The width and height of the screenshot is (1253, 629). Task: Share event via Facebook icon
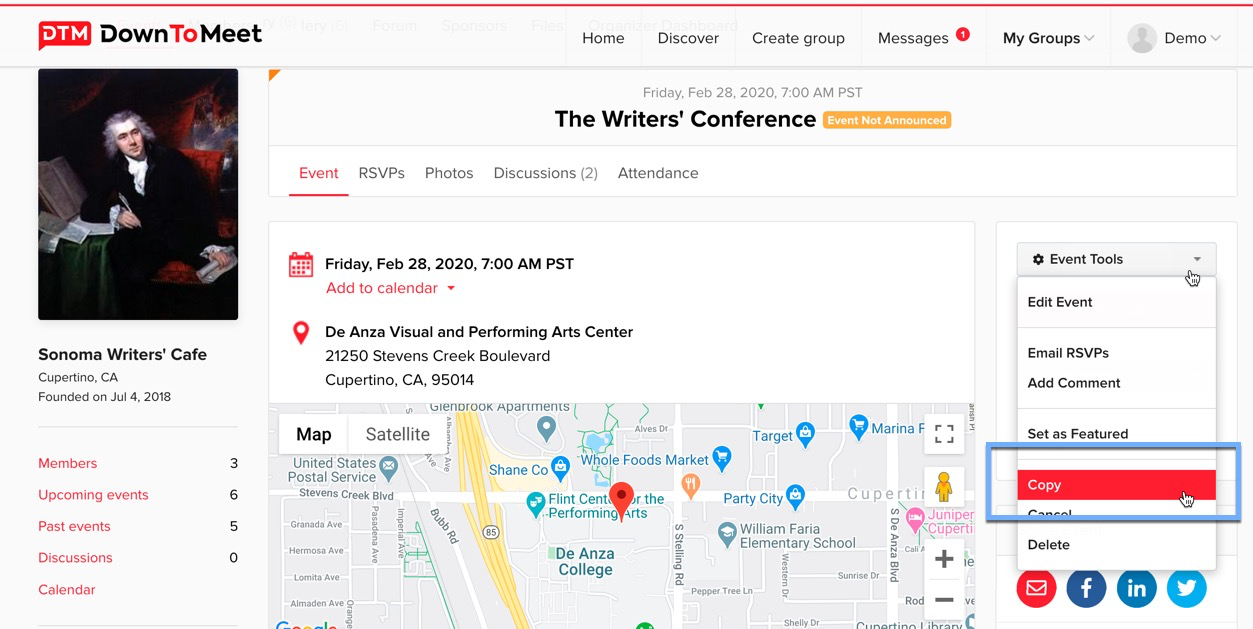(x=1086, y=588)
